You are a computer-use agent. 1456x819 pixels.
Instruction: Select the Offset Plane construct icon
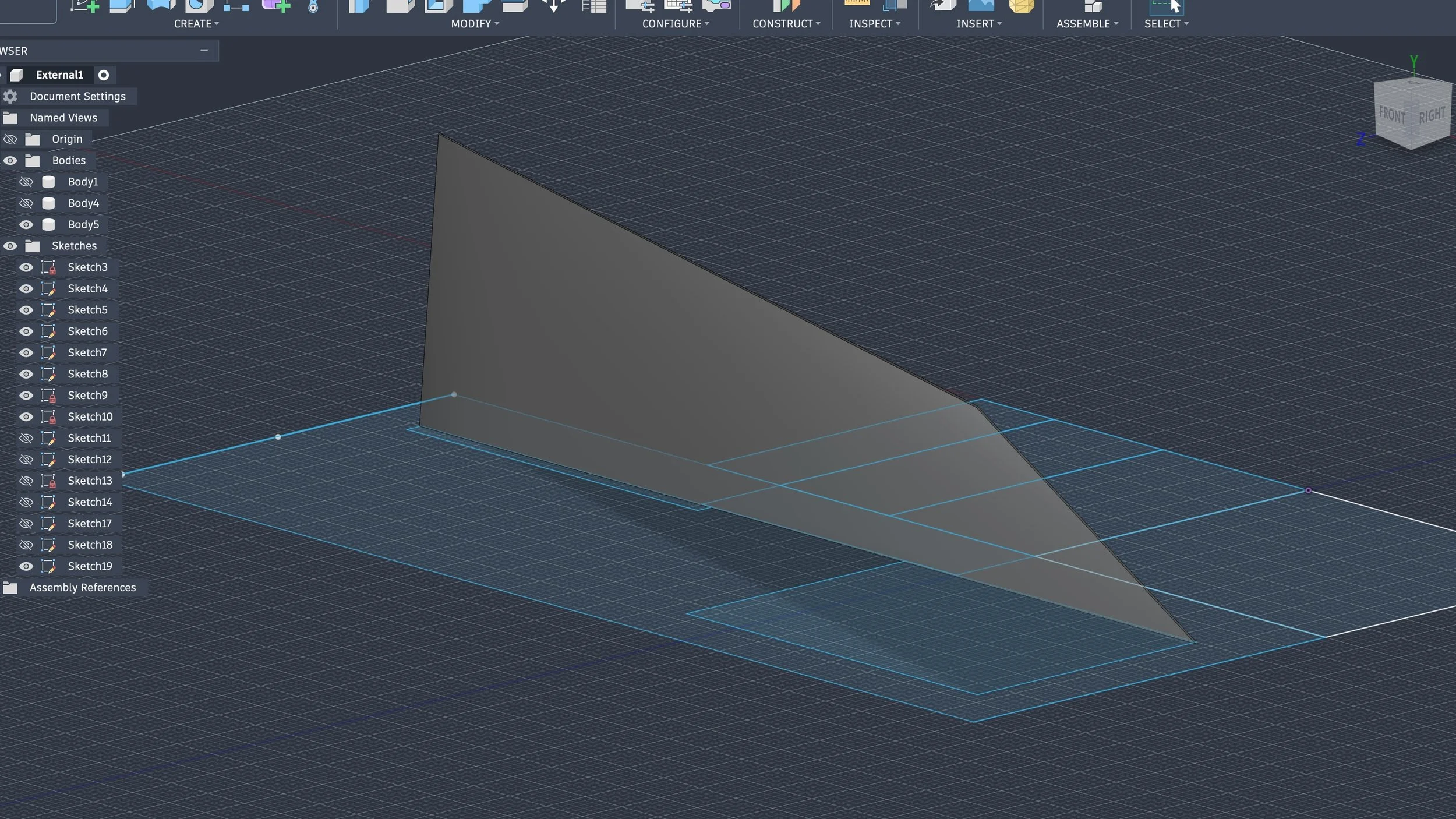pos(786,5)
